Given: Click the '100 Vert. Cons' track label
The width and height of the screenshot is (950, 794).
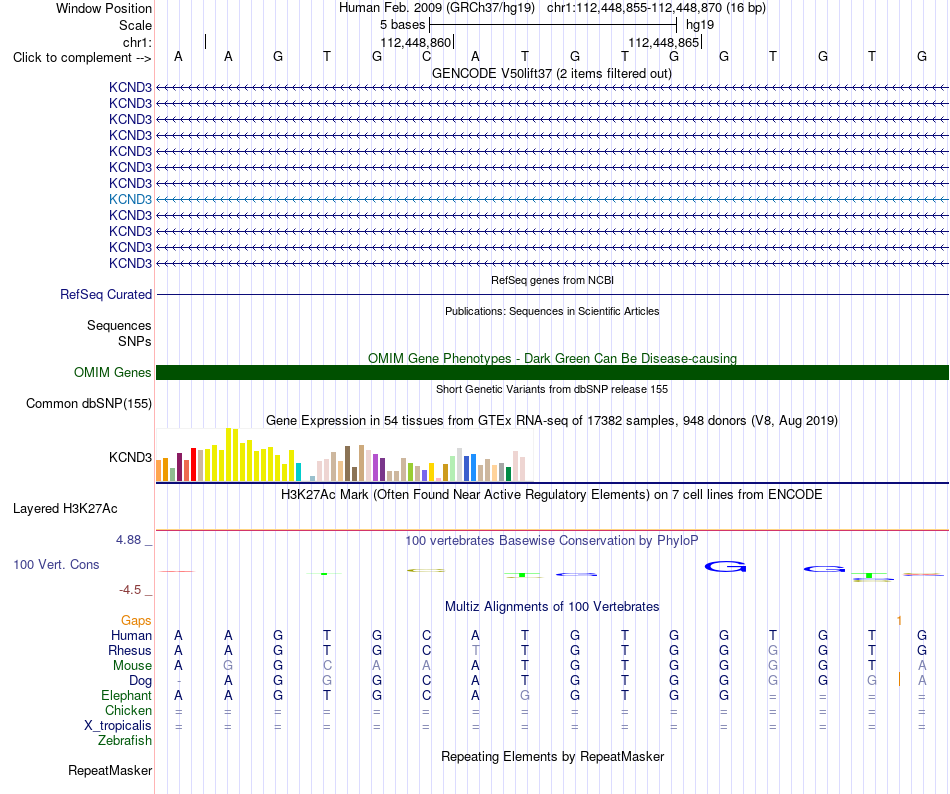Looking at the screenshot, I should 56,564.
